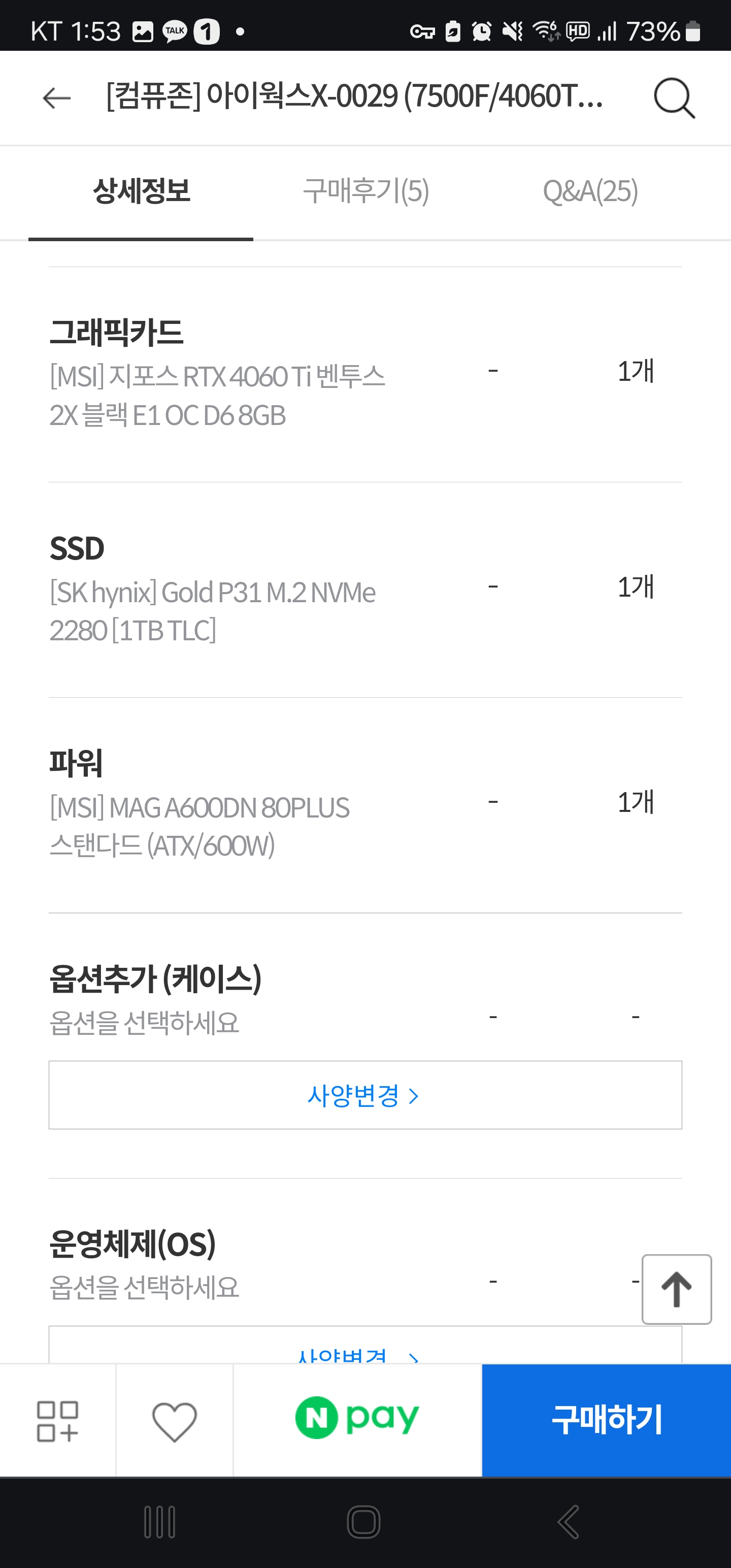Tap the heart wishlist icon
Viewport: 731px width, 1568px height.
174,1421
